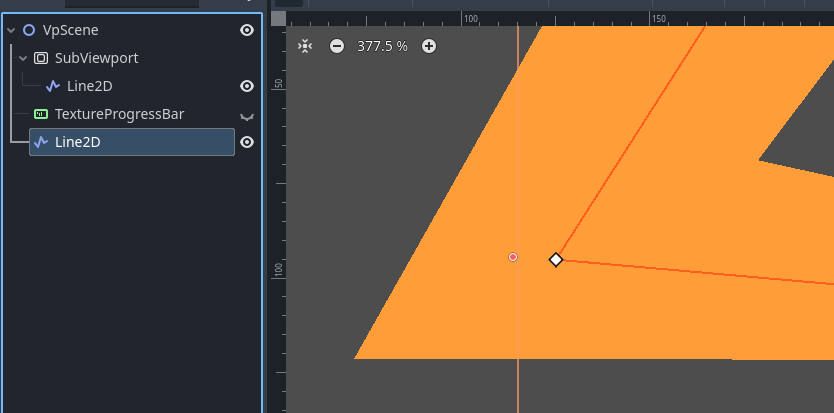Toggle visibility of the selected Line2D
834x413 pixels.
(x=247, y=142)
